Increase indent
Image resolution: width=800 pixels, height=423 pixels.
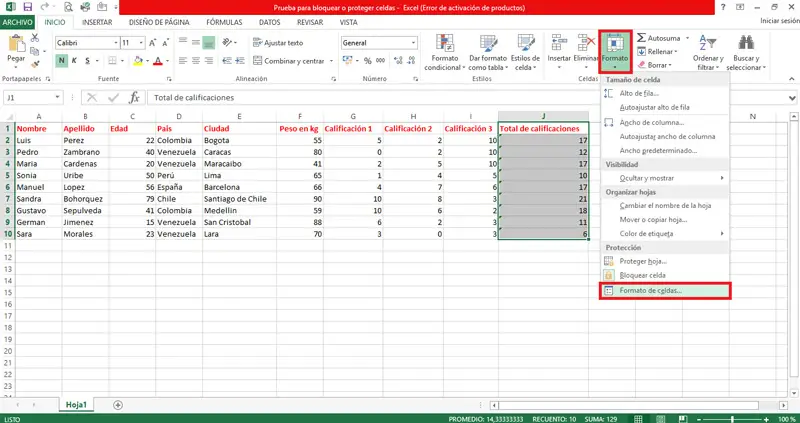[x=240, y=61]
